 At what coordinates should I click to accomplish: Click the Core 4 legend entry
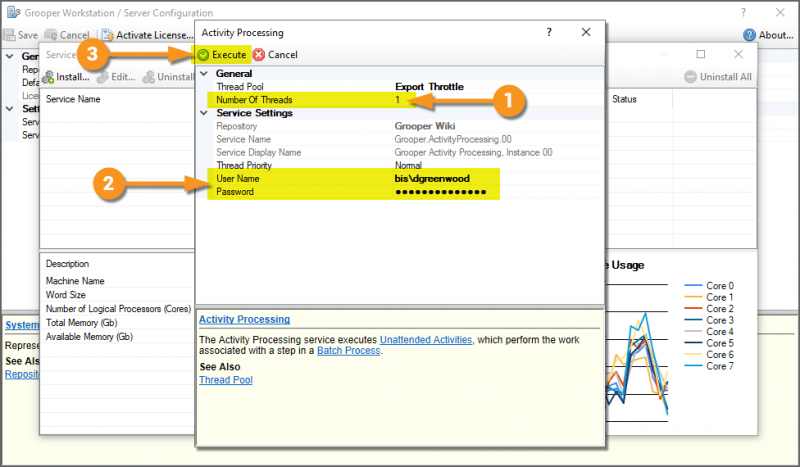709,332
